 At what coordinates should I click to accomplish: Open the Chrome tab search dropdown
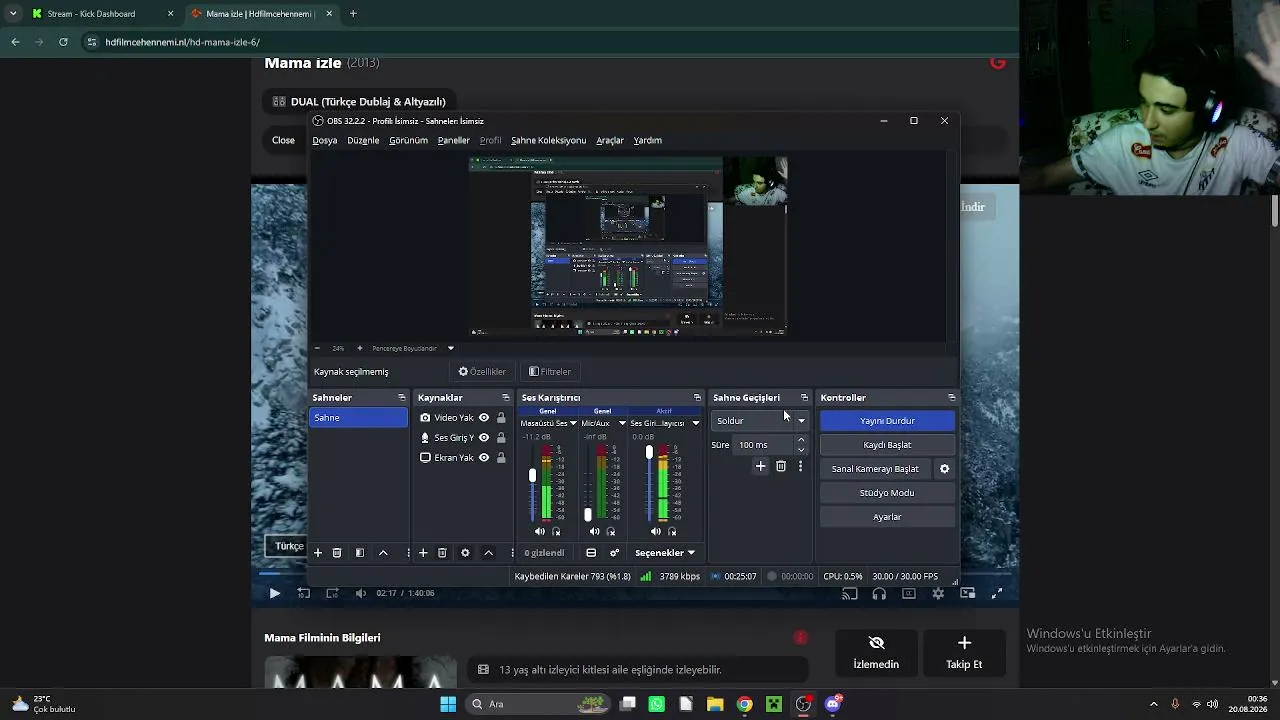tap(12, 14)
